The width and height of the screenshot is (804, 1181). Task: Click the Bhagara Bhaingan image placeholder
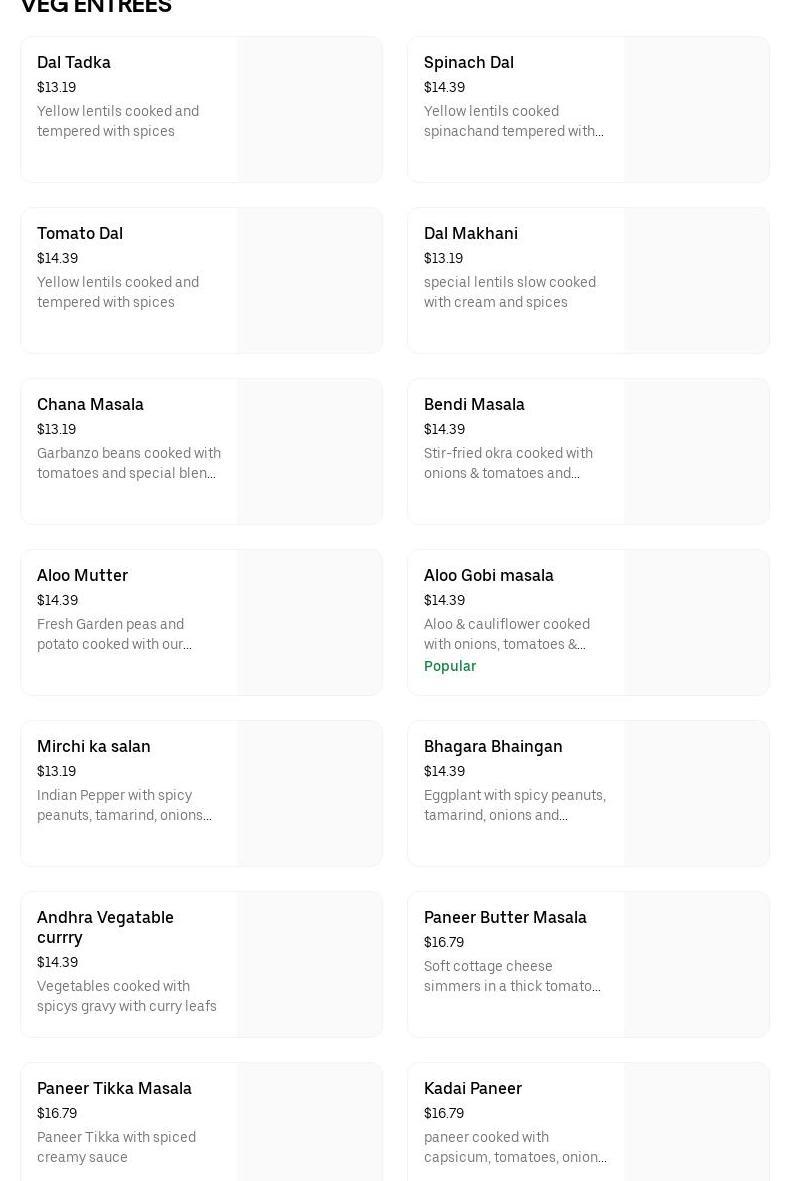[x=697, y=794]
